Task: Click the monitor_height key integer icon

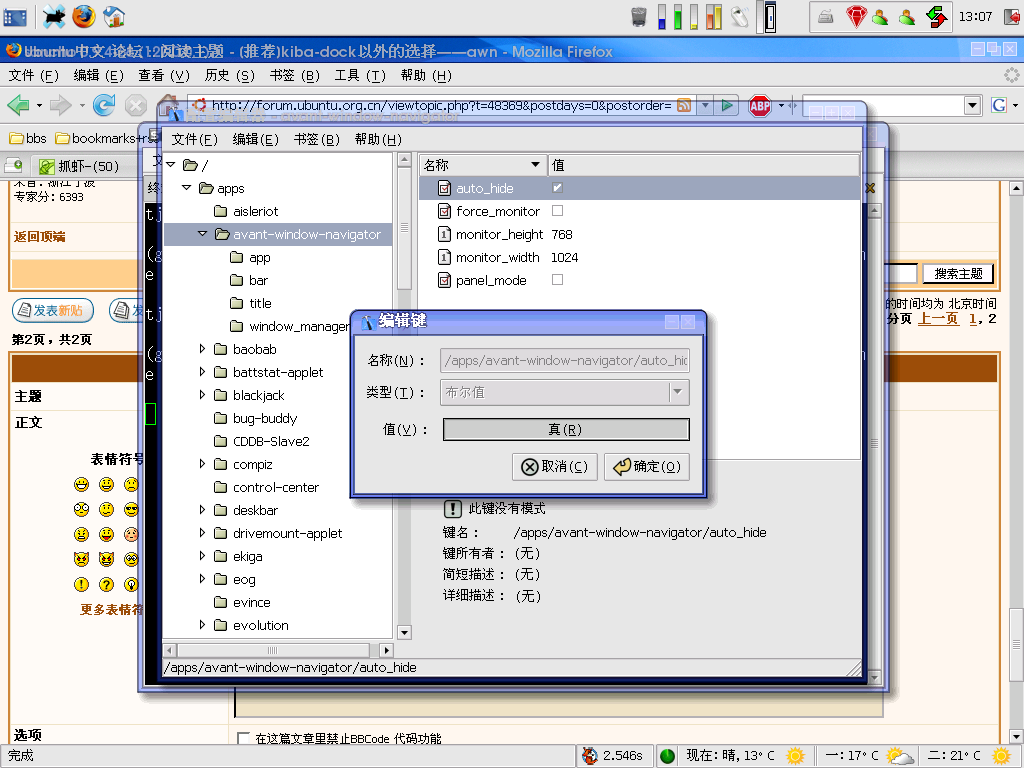Action: (x=444, y=234)
